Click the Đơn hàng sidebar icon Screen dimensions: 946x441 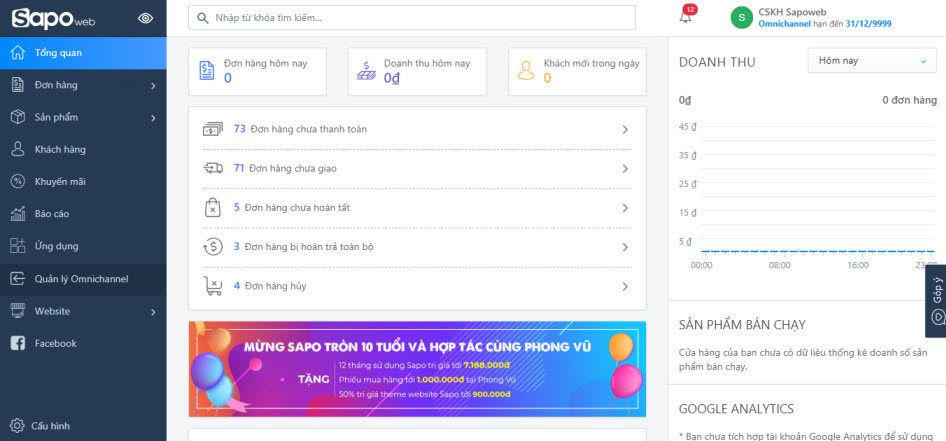pyautogui.click(x=18, y=85)
